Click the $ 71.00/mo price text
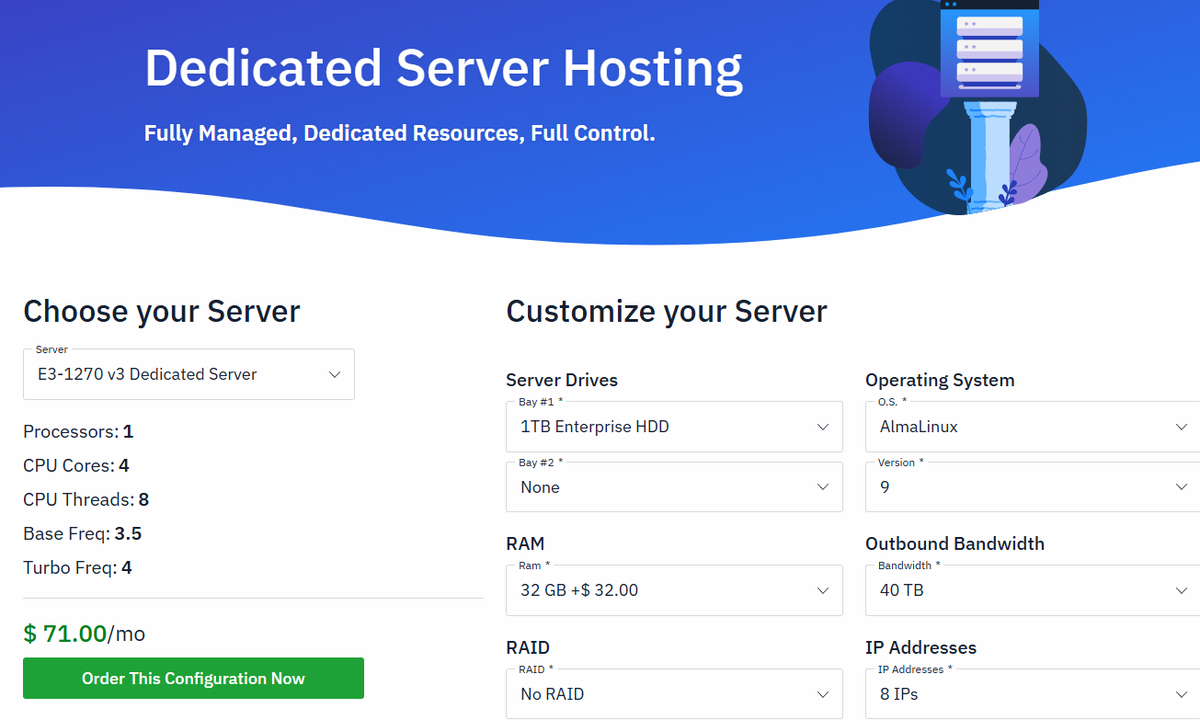The image size is (1200, 720). tap(84, 633)
